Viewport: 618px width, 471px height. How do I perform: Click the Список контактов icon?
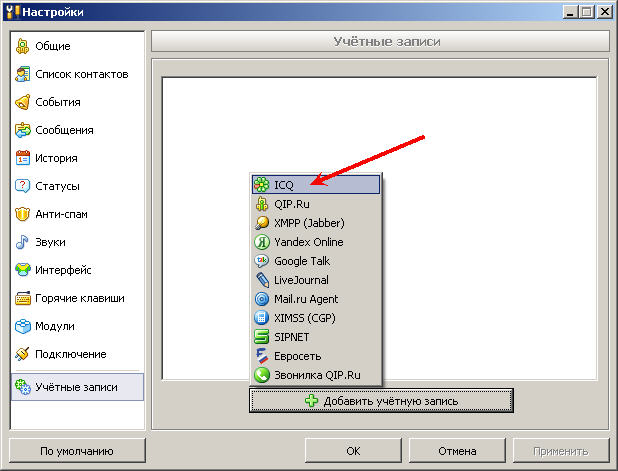[22, 74]
